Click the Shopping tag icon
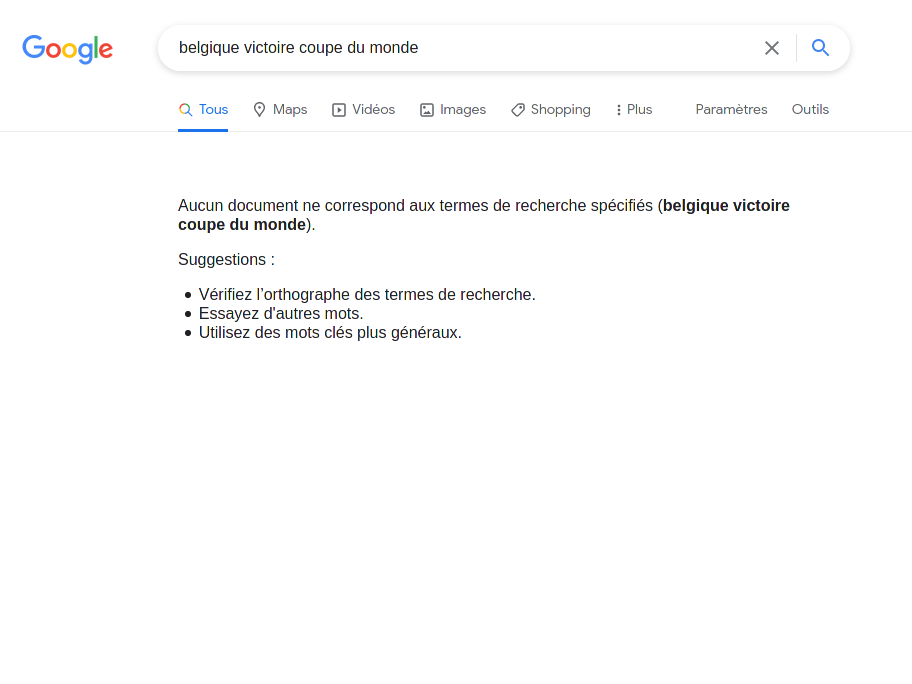Screen dimensions: 912x684 pyautogui.click(x=518, y=110)
